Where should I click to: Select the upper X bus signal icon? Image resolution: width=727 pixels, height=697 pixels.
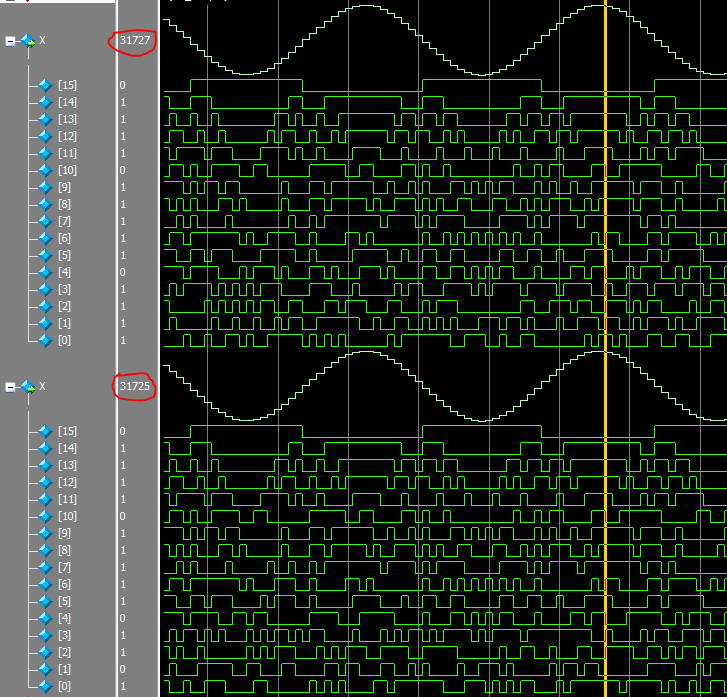28,41
